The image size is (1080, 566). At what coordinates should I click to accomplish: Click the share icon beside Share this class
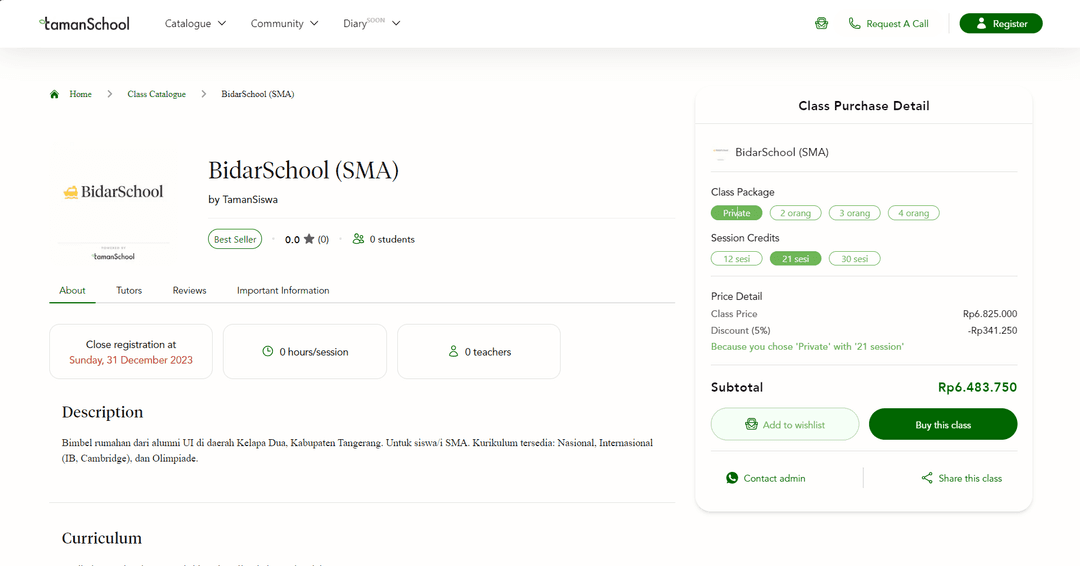click(927, 478)
